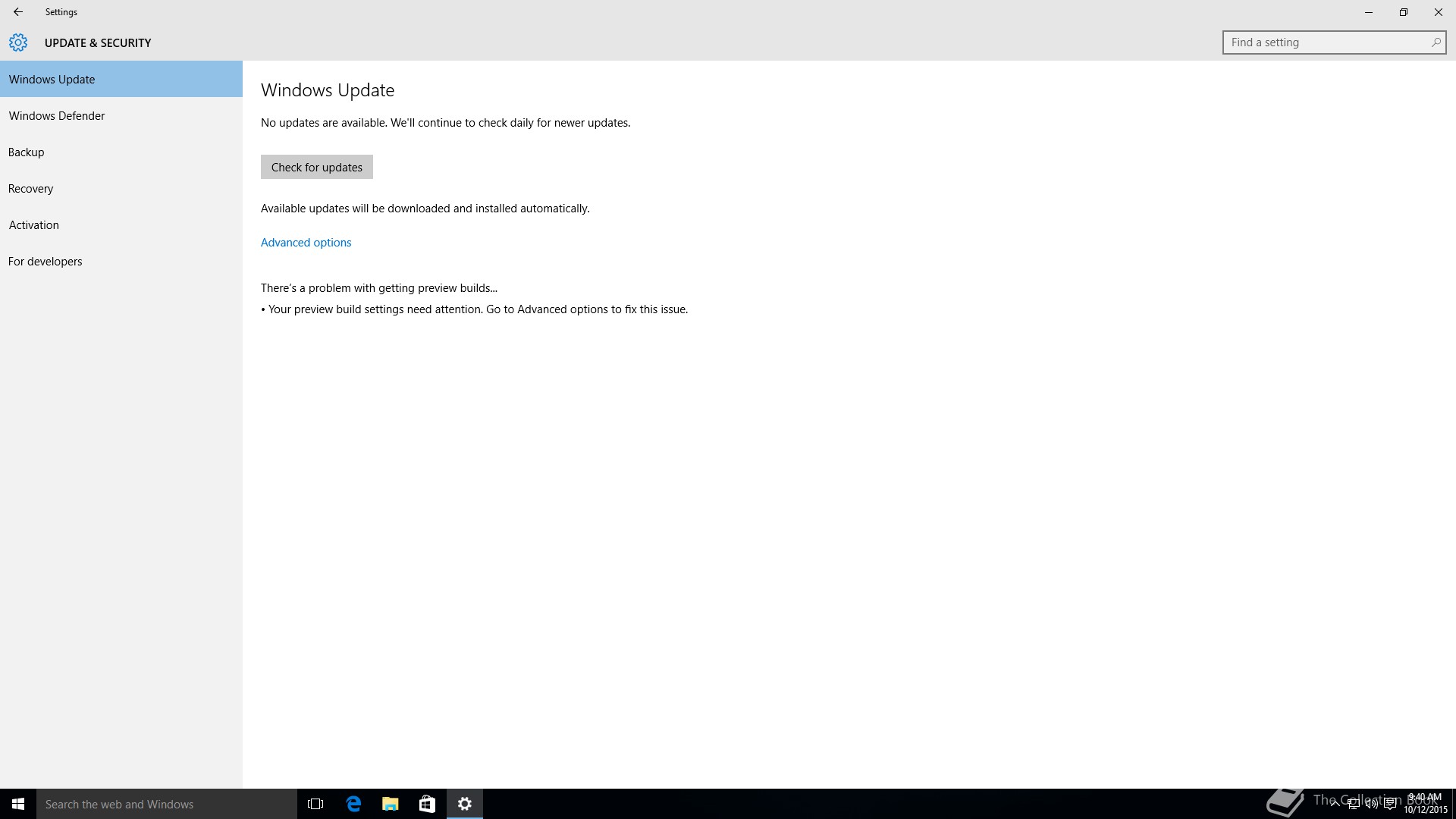Click the search magnifier in Find a setting
This screenshot has height=819, width=1456.
click(1436, 42)
